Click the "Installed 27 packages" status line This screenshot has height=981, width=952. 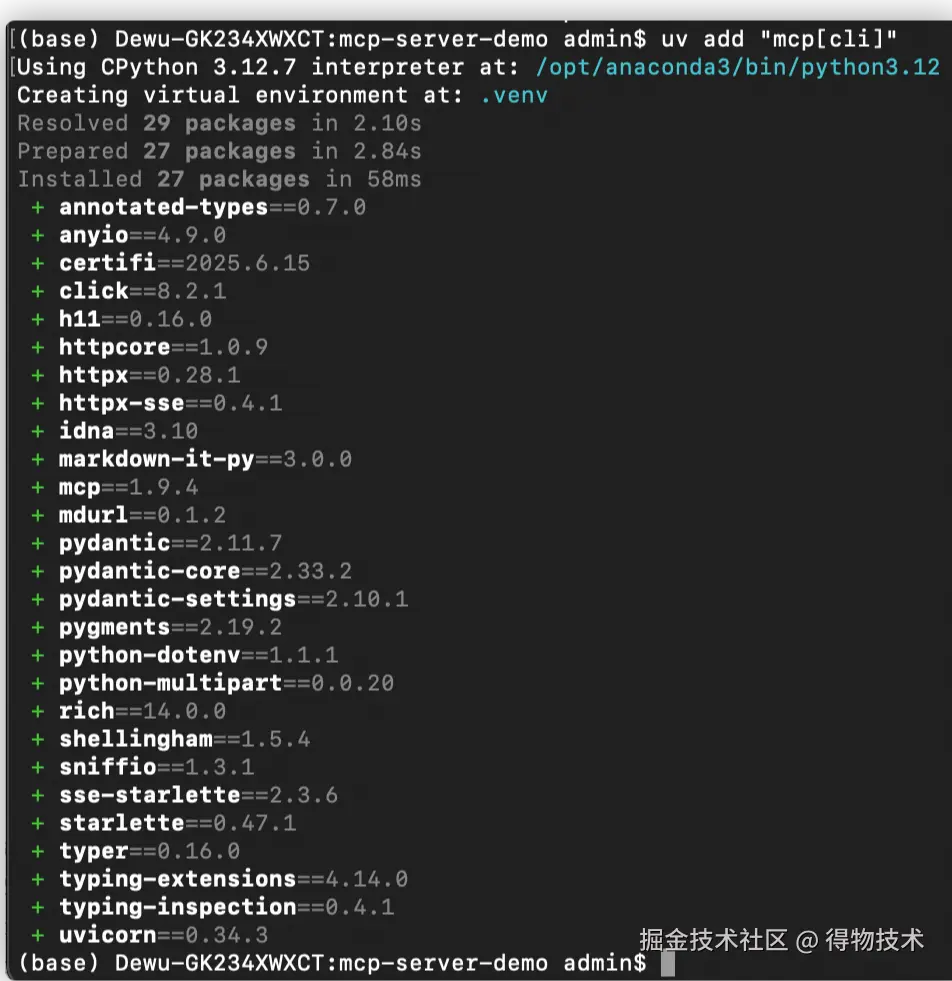pos(219,180)
